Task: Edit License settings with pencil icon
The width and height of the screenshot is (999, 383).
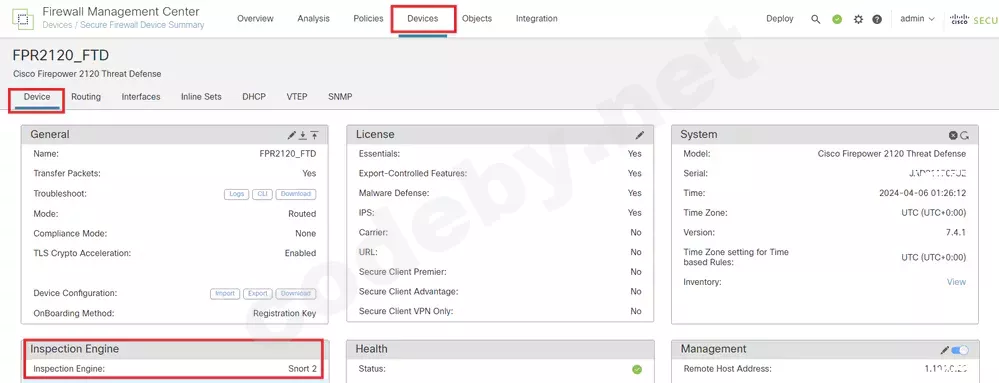Action: coord(640,135)
